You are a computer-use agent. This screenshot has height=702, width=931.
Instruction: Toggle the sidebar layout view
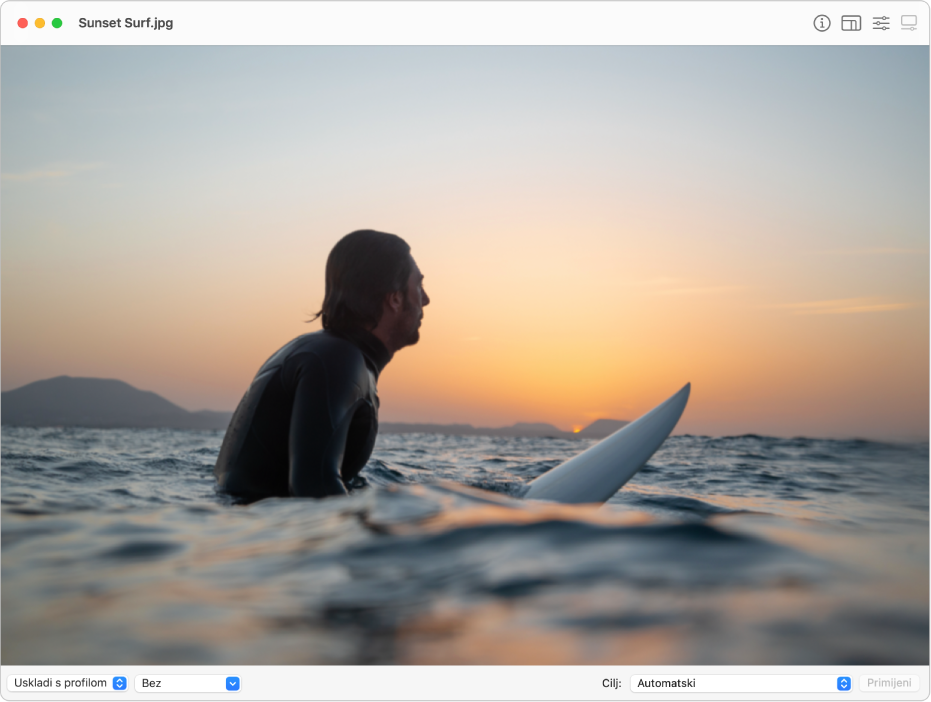(x=851, y=22)
